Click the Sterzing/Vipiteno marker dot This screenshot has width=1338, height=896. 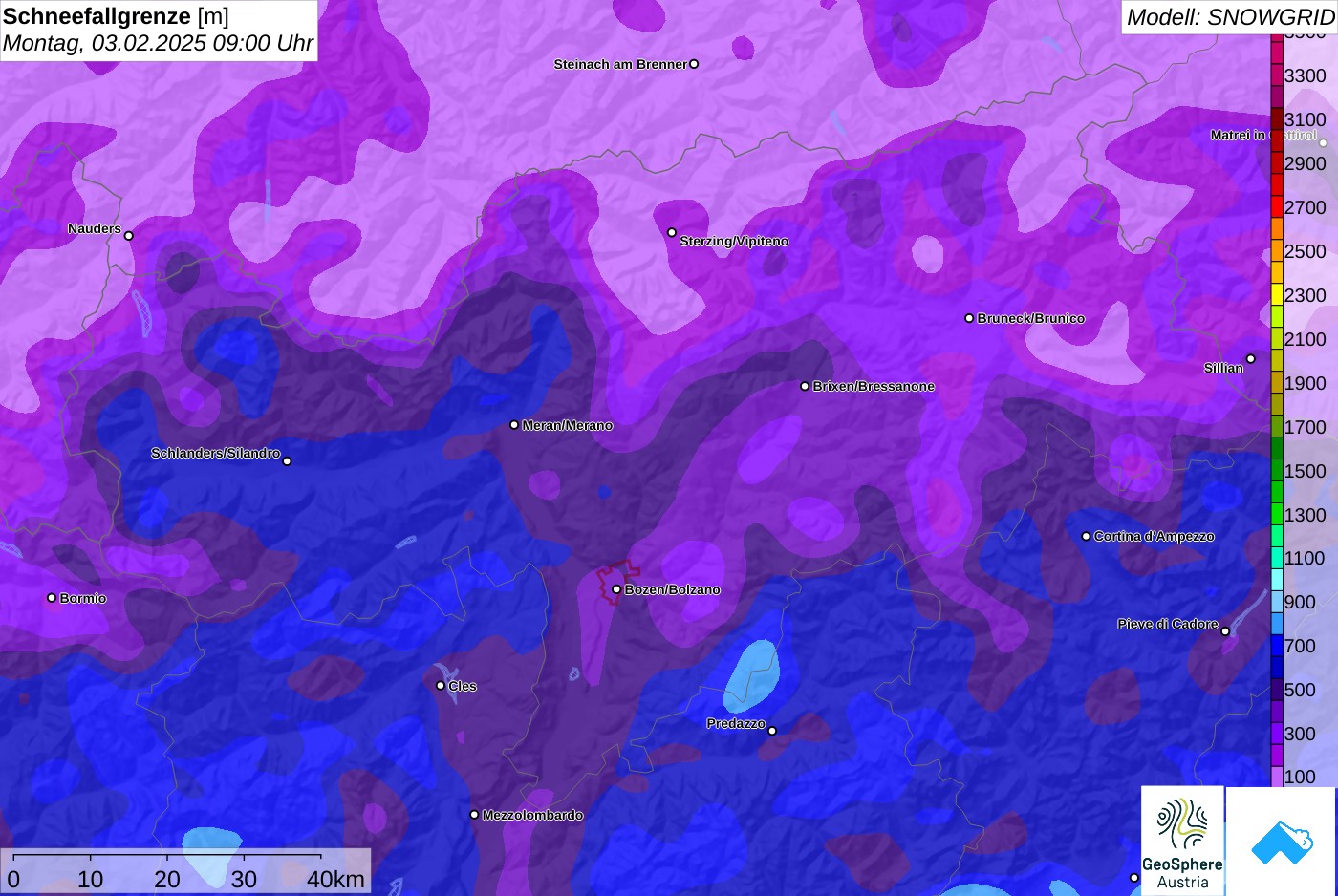(672, 232)
